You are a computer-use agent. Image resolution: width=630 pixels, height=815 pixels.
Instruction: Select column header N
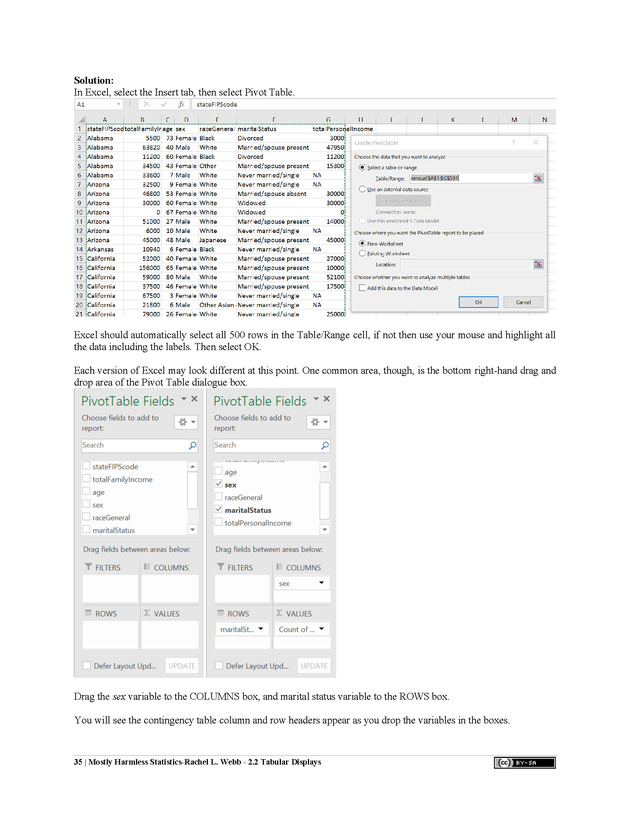coord(544,120)
